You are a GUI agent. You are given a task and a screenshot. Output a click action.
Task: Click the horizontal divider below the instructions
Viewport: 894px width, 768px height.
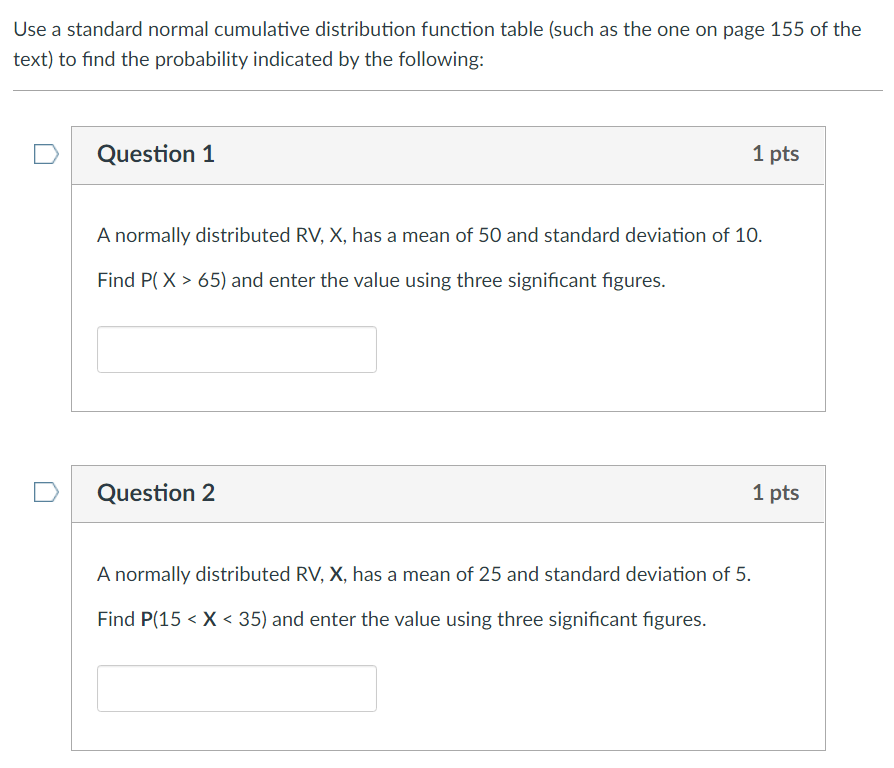point(447,91)
